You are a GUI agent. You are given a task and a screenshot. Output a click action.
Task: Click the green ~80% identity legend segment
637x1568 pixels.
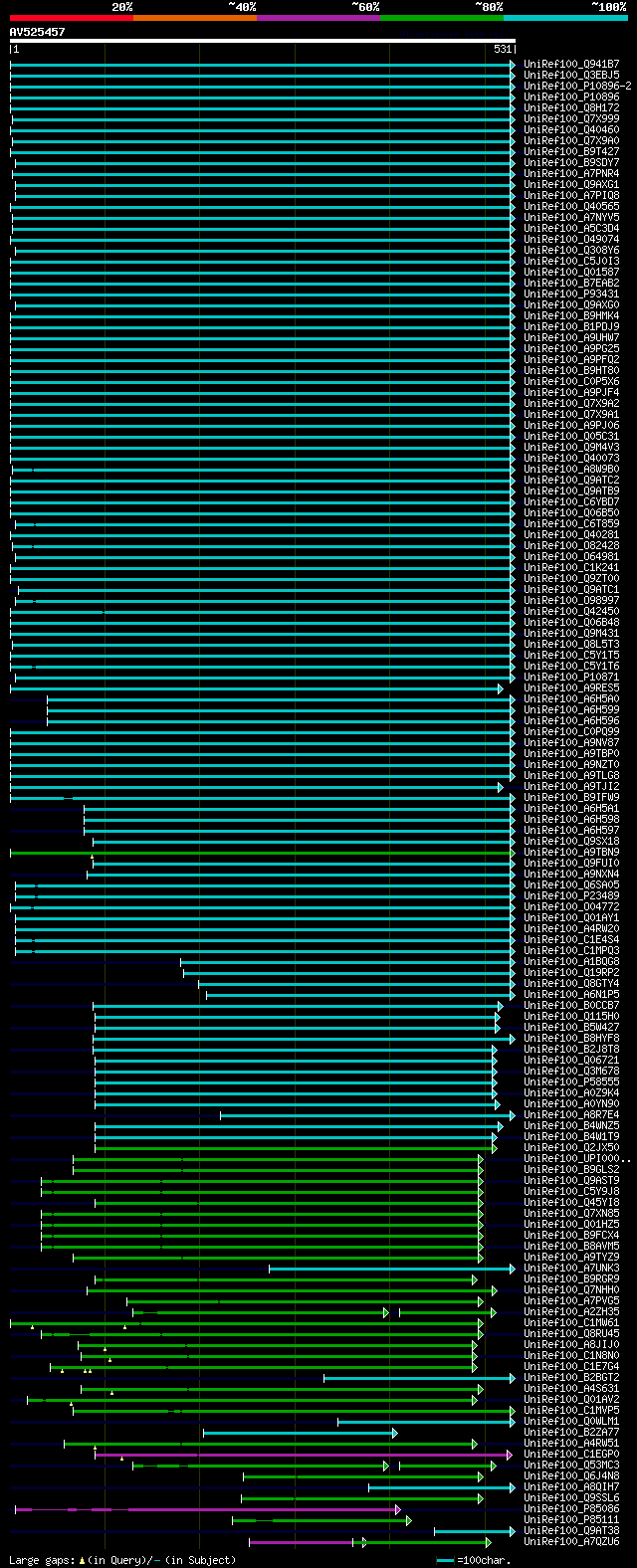point(442,17)
